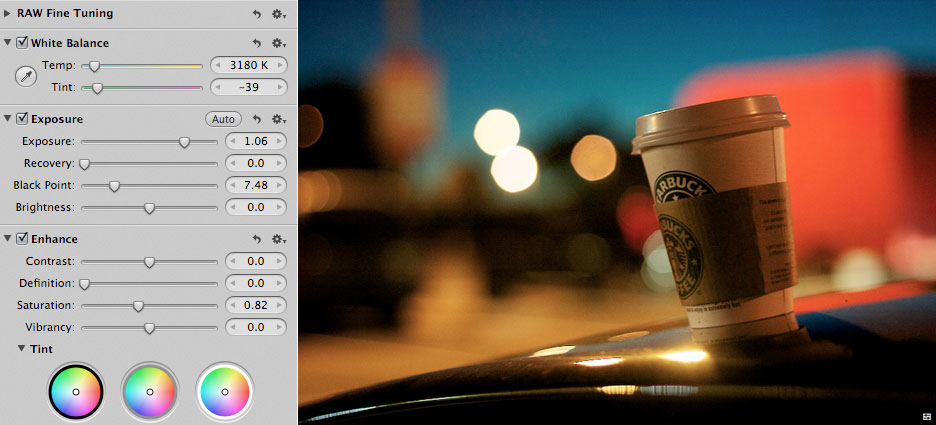Click the Vibrancy slider handle

point(149,328)
